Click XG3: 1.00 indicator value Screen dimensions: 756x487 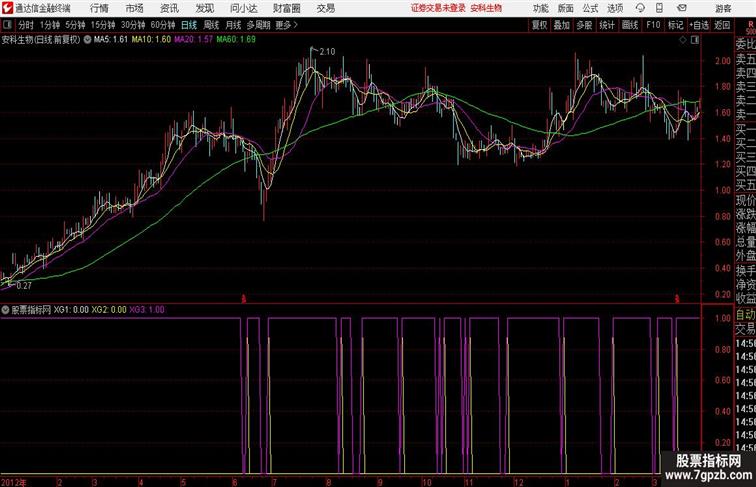[x=147, y=310]
